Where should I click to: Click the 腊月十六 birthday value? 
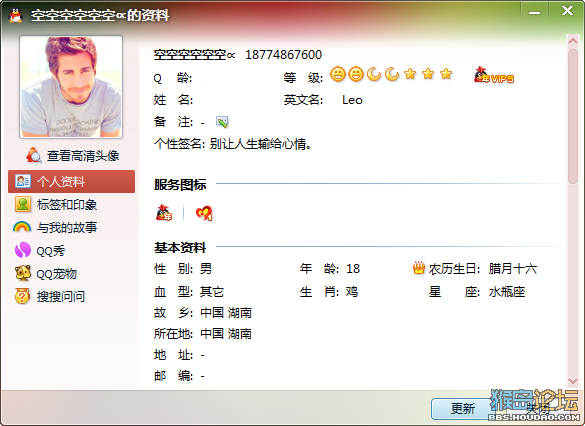coord(513,269)
